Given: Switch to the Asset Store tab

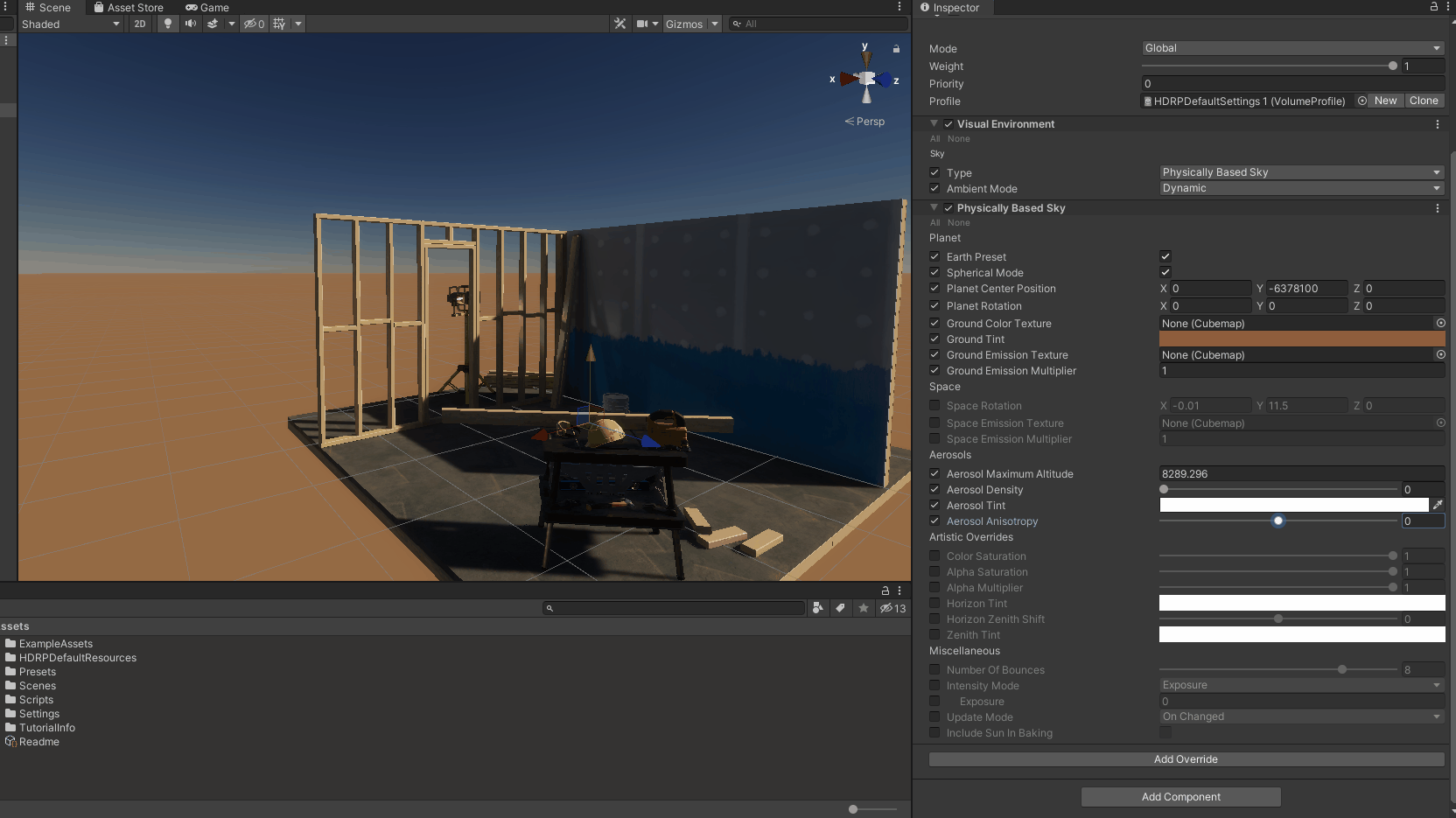Looking at the screenshot, I should coord(129,8).
